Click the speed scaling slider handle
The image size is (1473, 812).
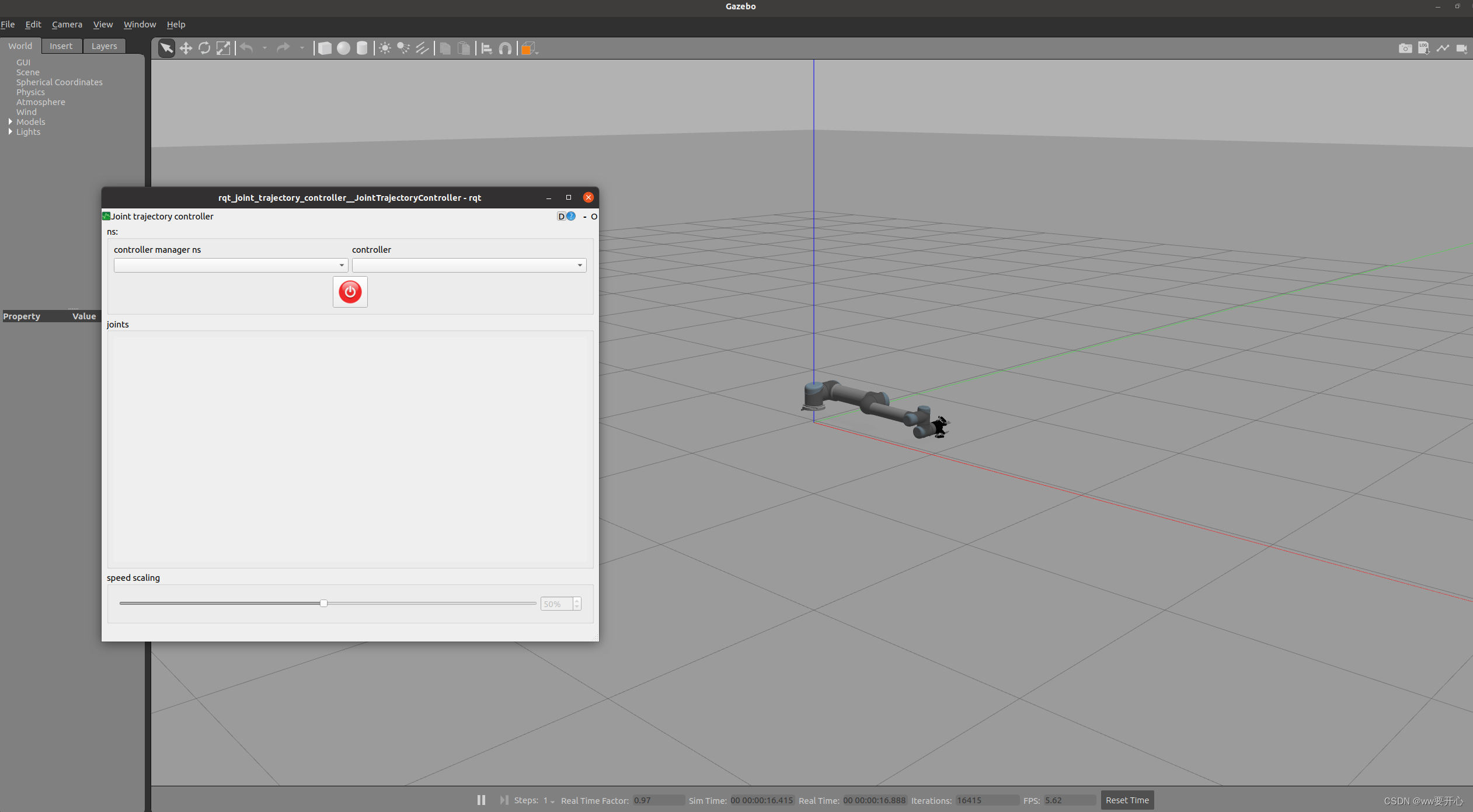323,603
